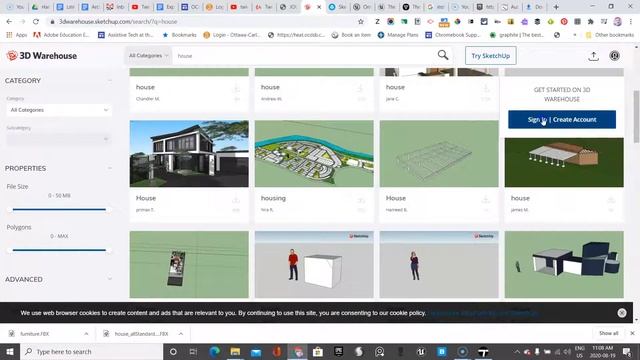Open the Mail app in the taskbar

pyautogui.click(x=256, y=351)
